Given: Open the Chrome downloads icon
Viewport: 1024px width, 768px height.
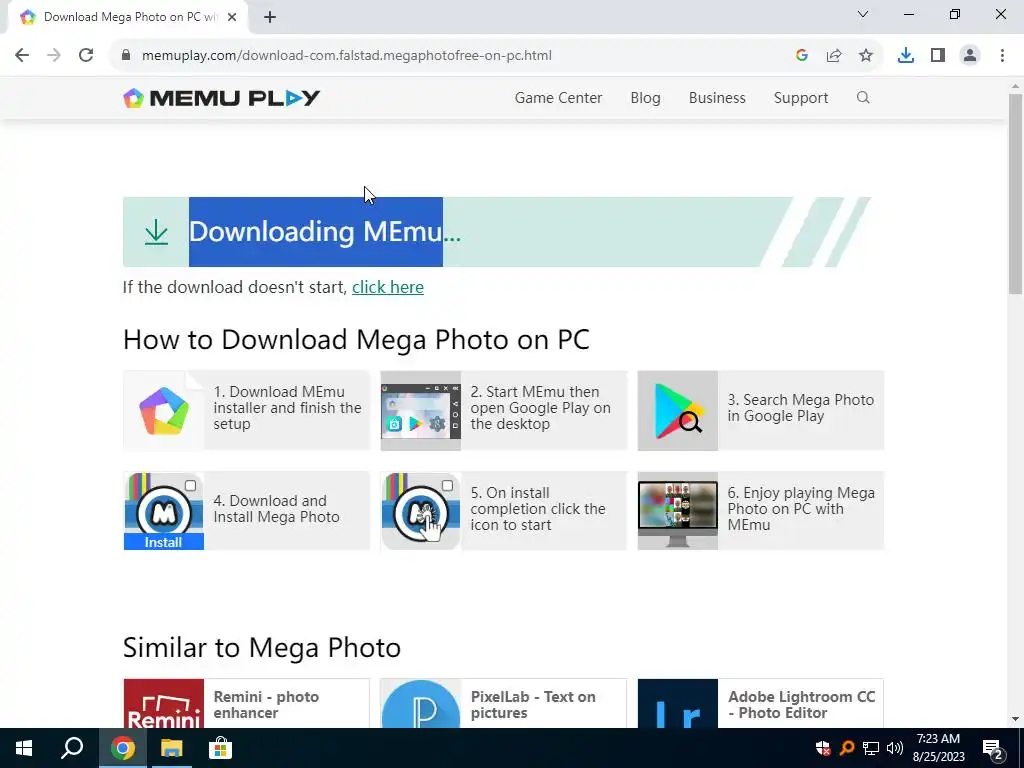Looking at the screenshot, I should tap(906, 55).
